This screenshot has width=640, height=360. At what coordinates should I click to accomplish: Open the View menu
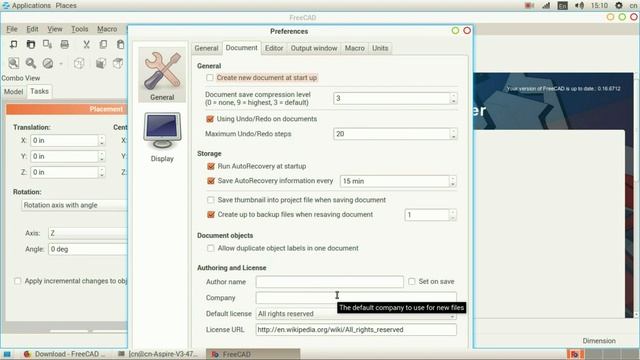(x=55, y=29)
